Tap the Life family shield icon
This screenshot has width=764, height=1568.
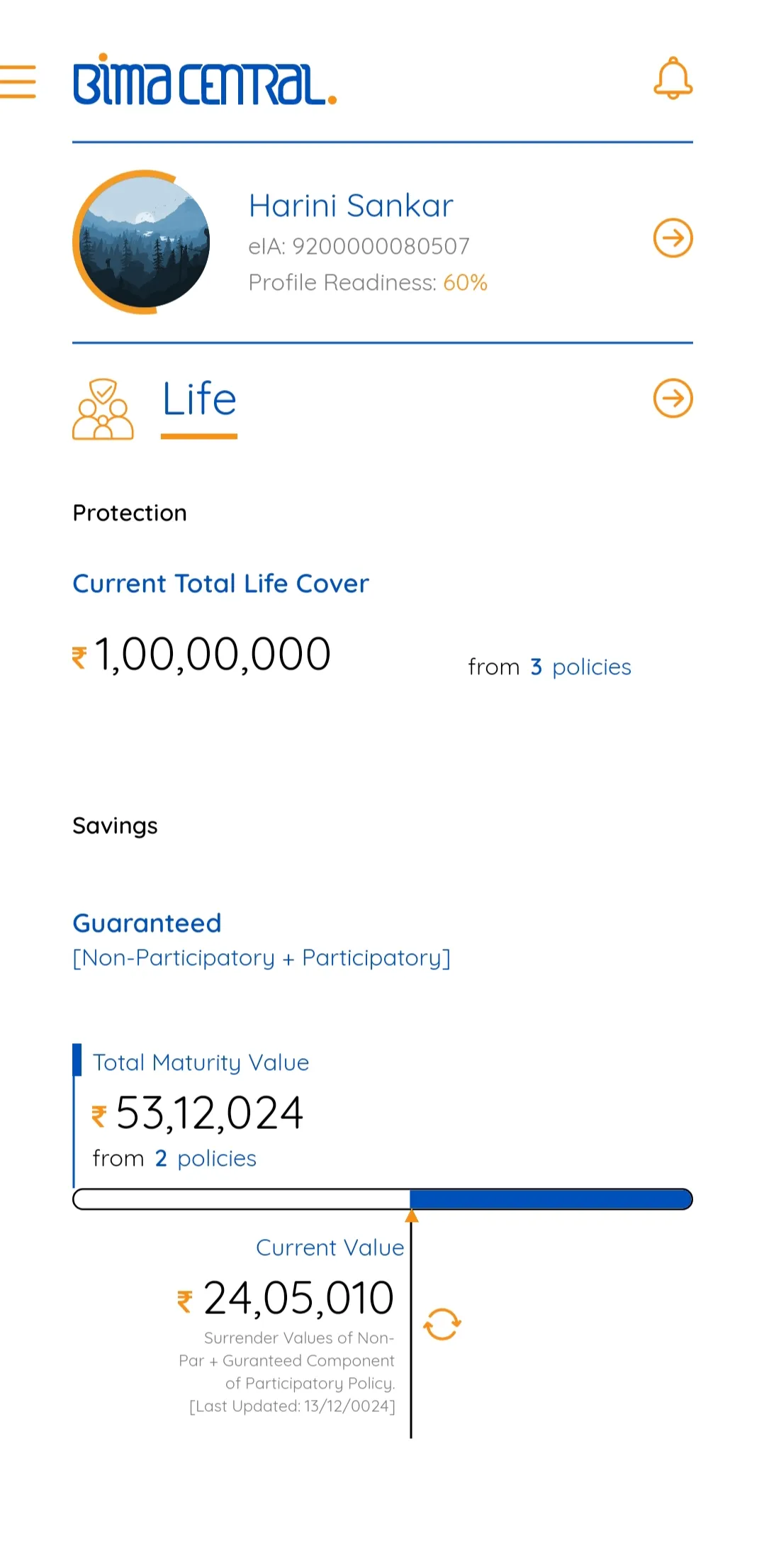click(103, 409)
